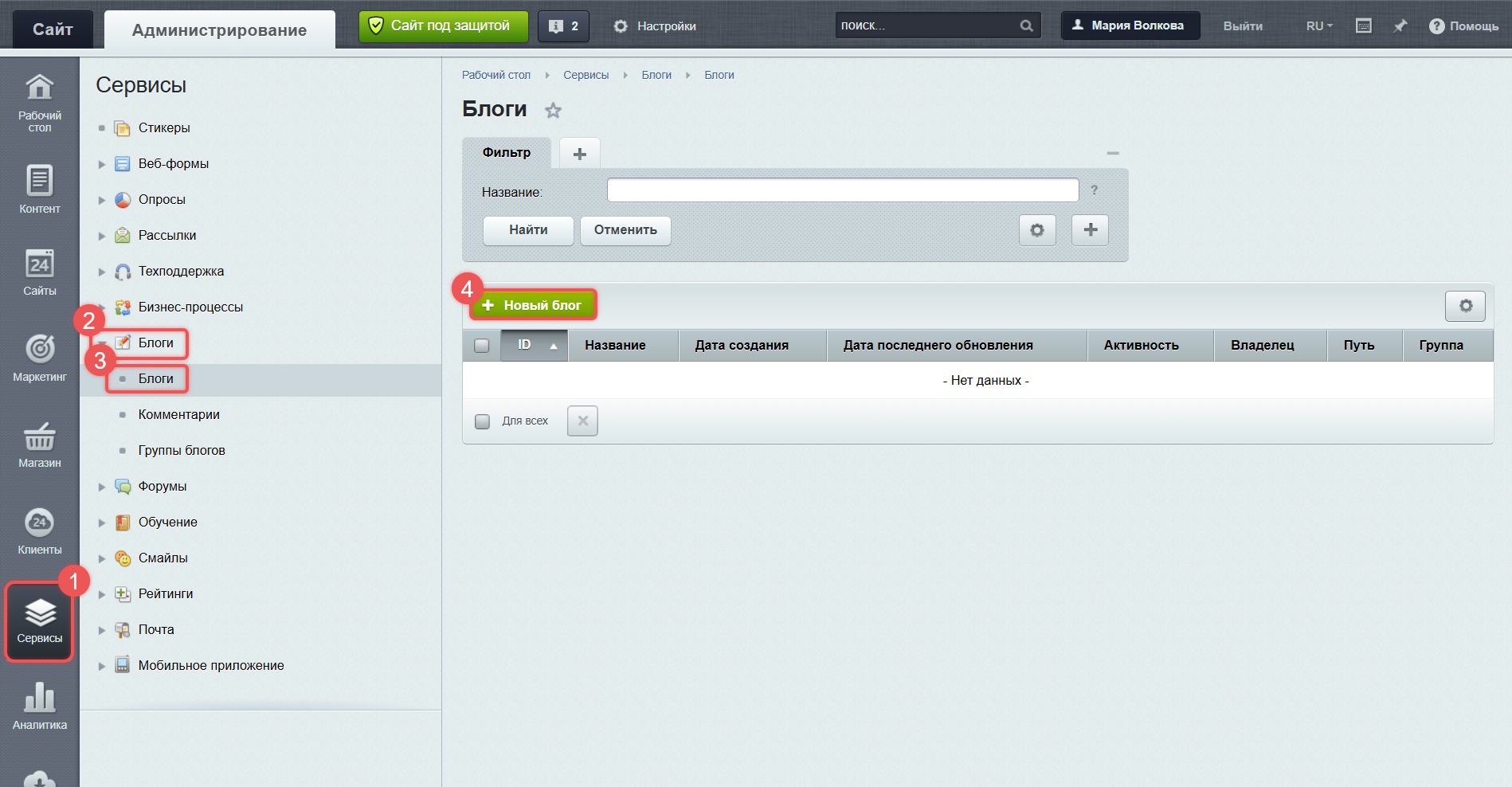Expand the Форумы tree node
This screenshot has width=1512, height=787.
click(x=102, y=487)
